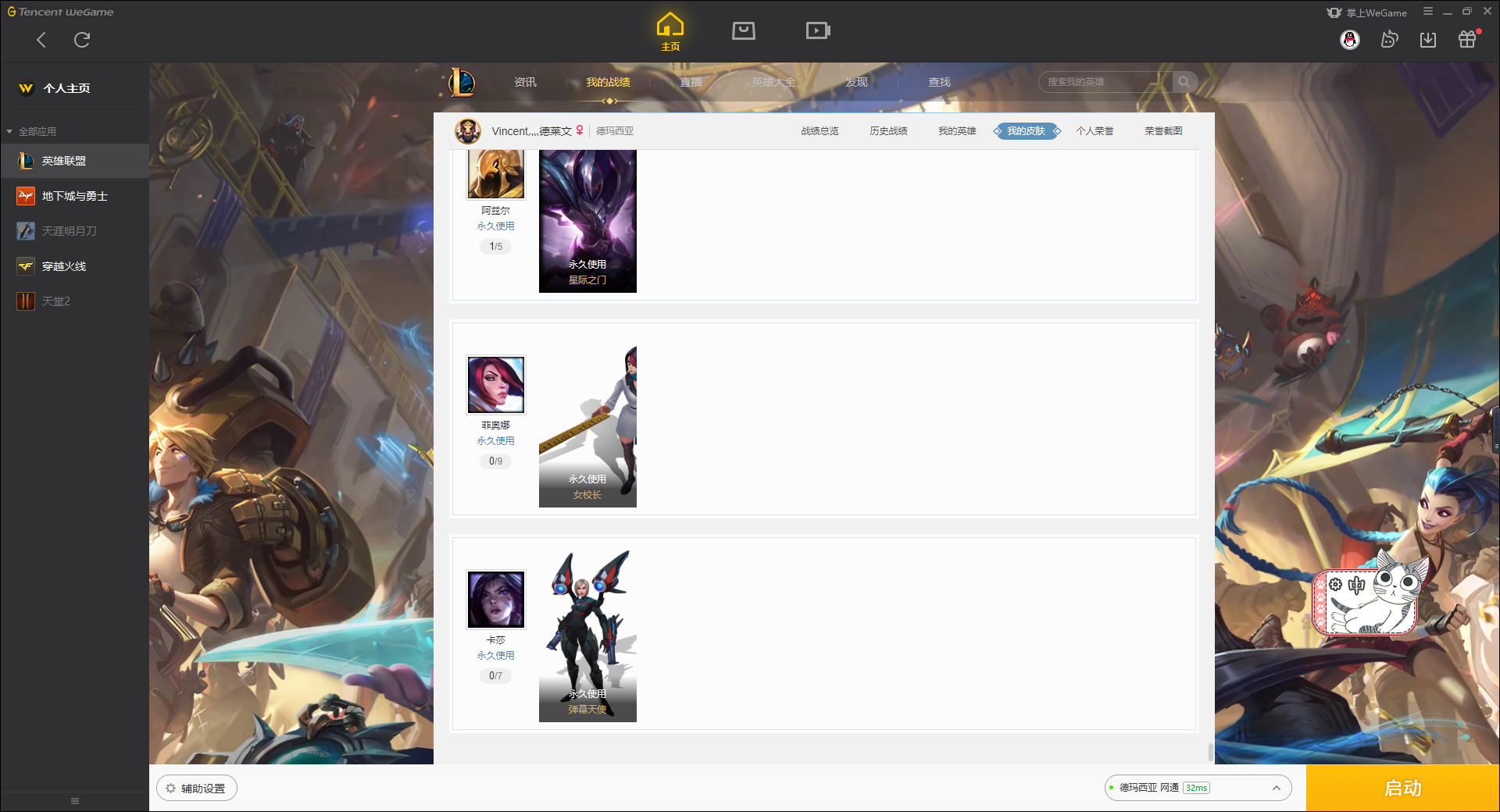Click the Tencent WeGame logo
1500x812 pixels.
[60, 12]
